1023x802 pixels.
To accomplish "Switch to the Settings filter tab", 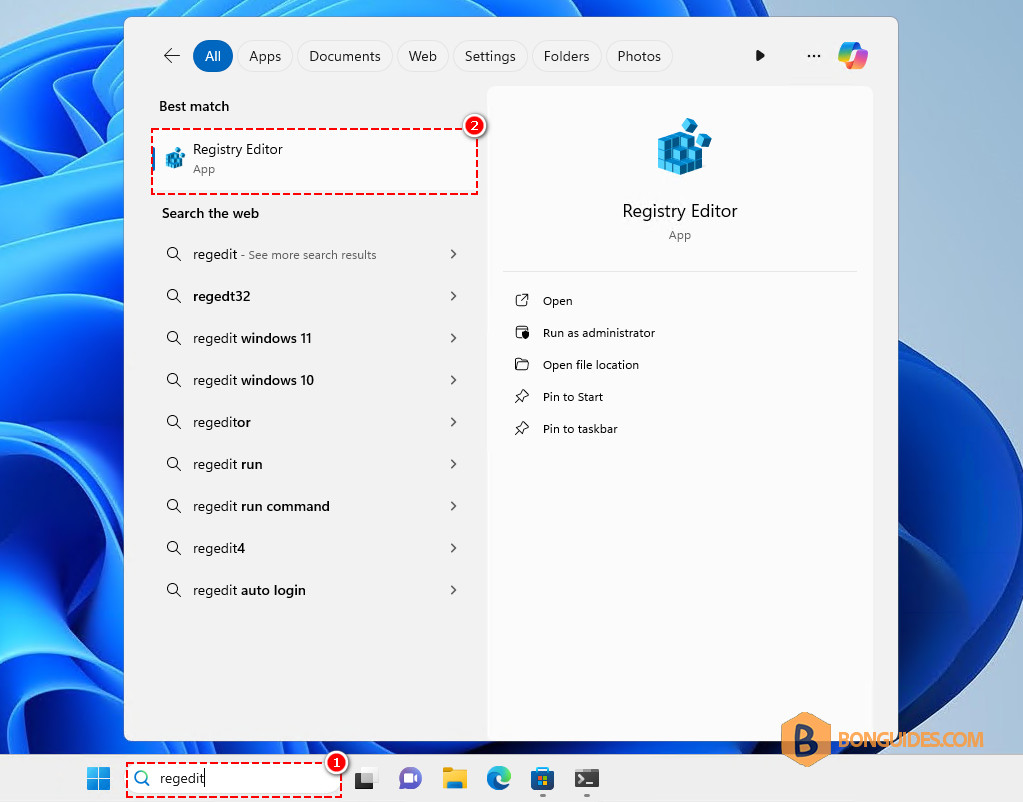I will 490,56.
